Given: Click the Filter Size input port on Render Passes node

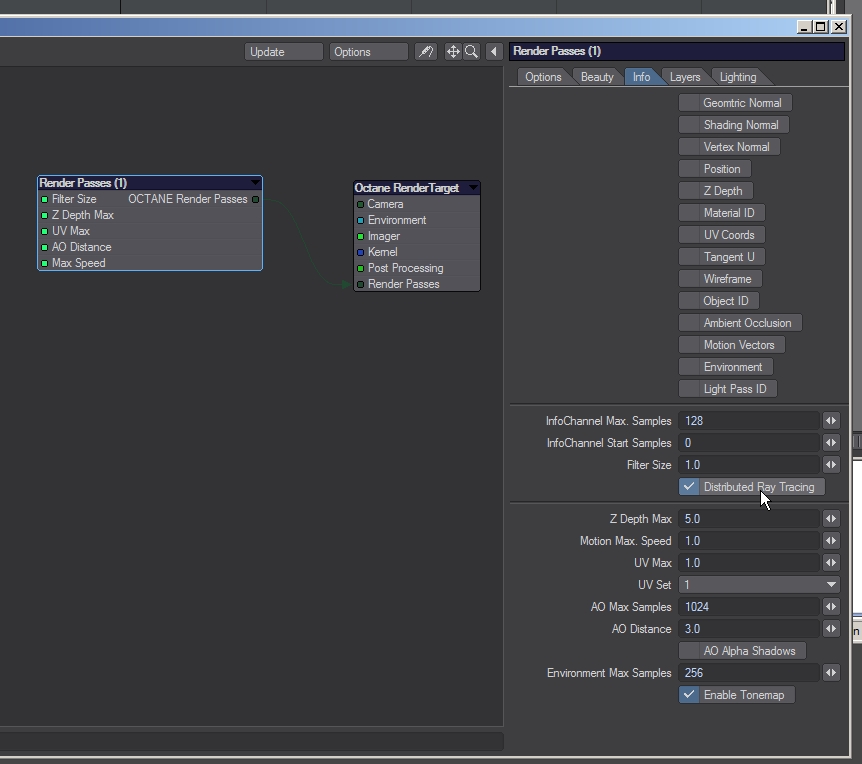Looking at the screenshot, I should point(45,199).
